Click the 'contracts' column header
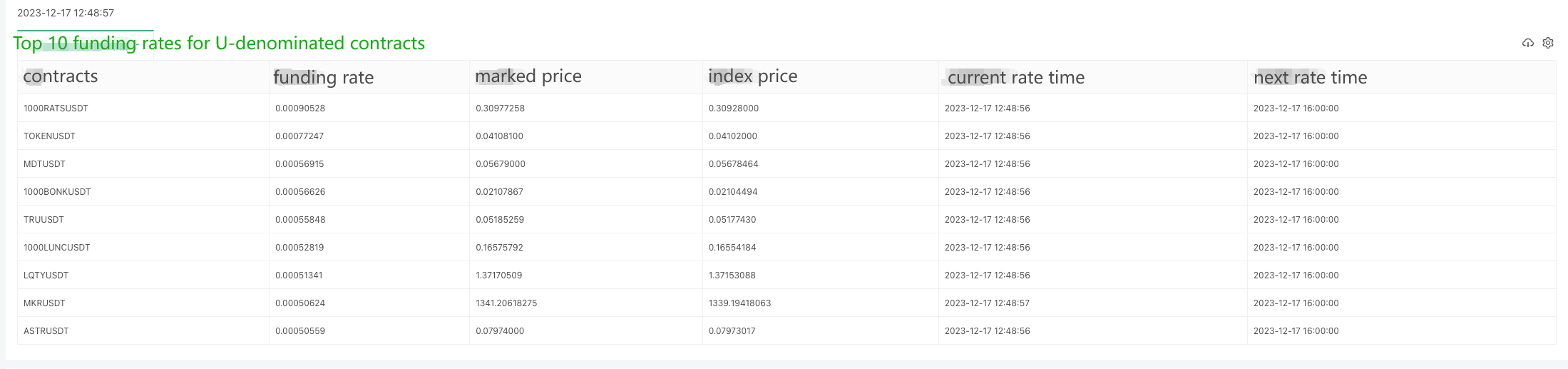 (61, 76)
